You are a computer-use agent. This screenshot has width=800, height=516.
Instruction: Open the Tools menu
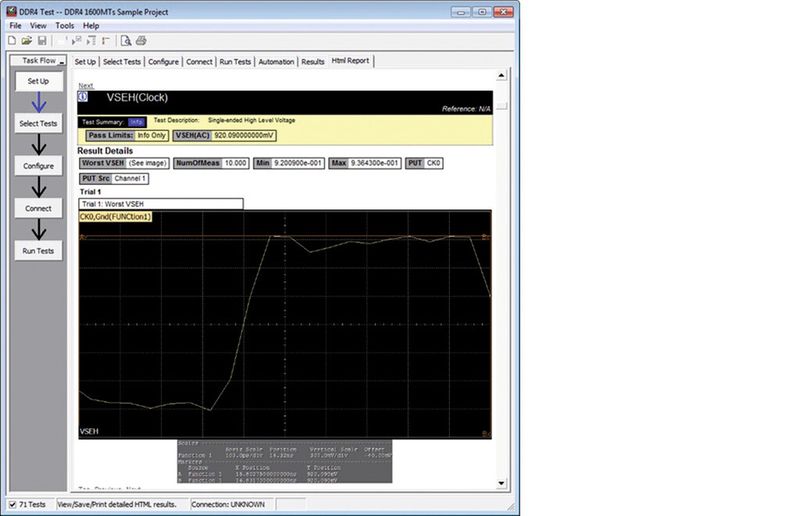point(64,26)
